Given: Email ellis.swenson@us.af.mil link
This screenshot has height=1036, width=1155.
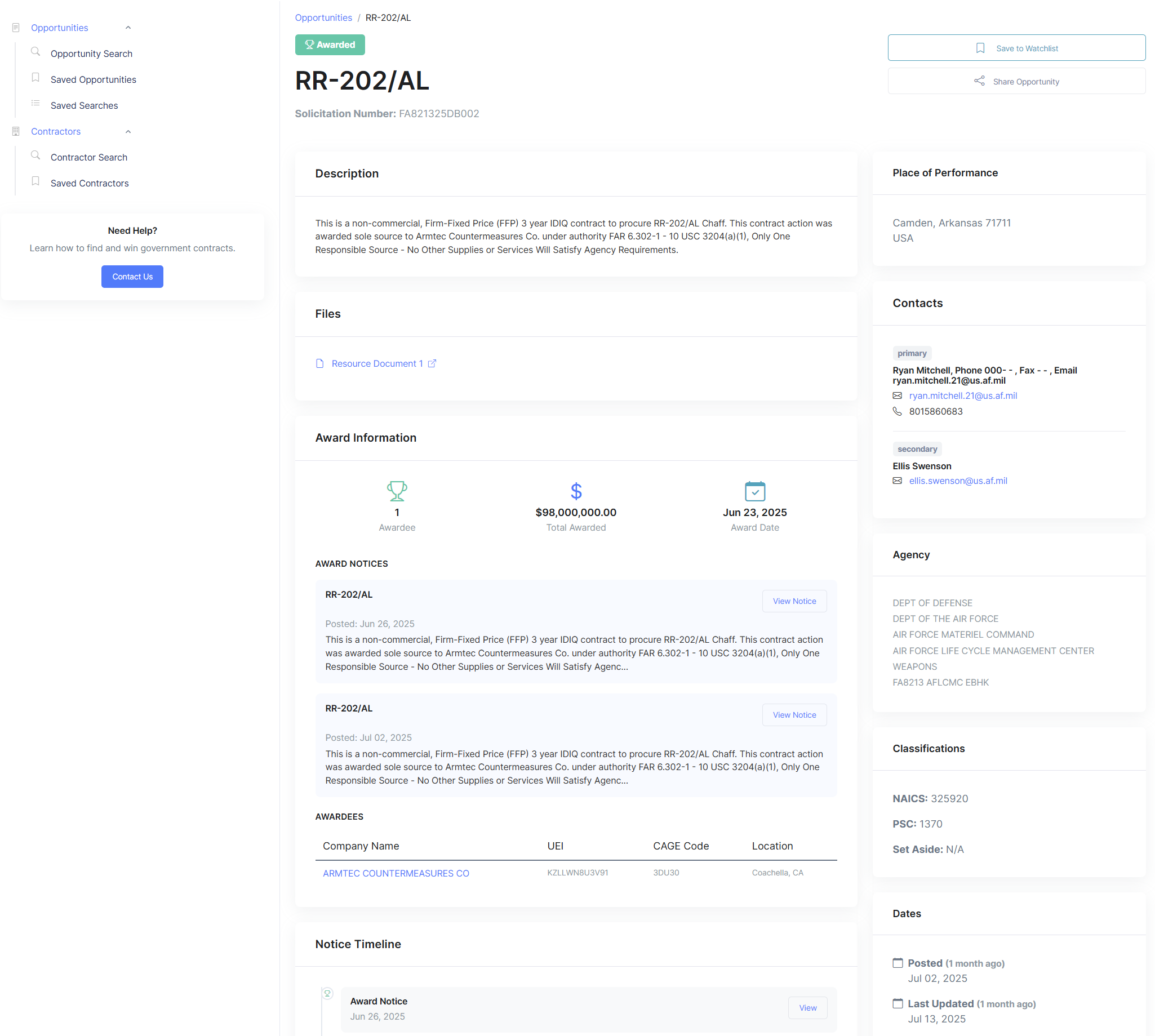Looking at the screenshot, I should coord(958,481).
